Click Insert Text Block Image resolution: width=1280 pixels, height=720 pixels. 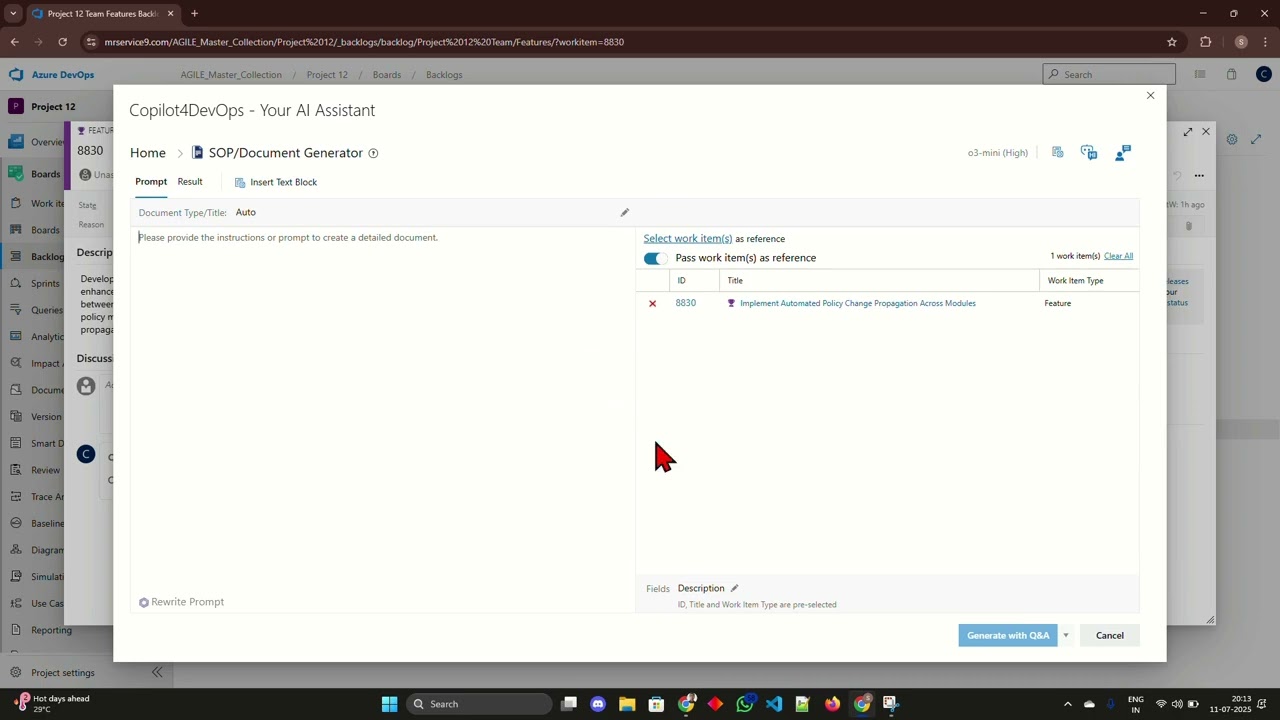pyautogui.click(x=276, y=182)
